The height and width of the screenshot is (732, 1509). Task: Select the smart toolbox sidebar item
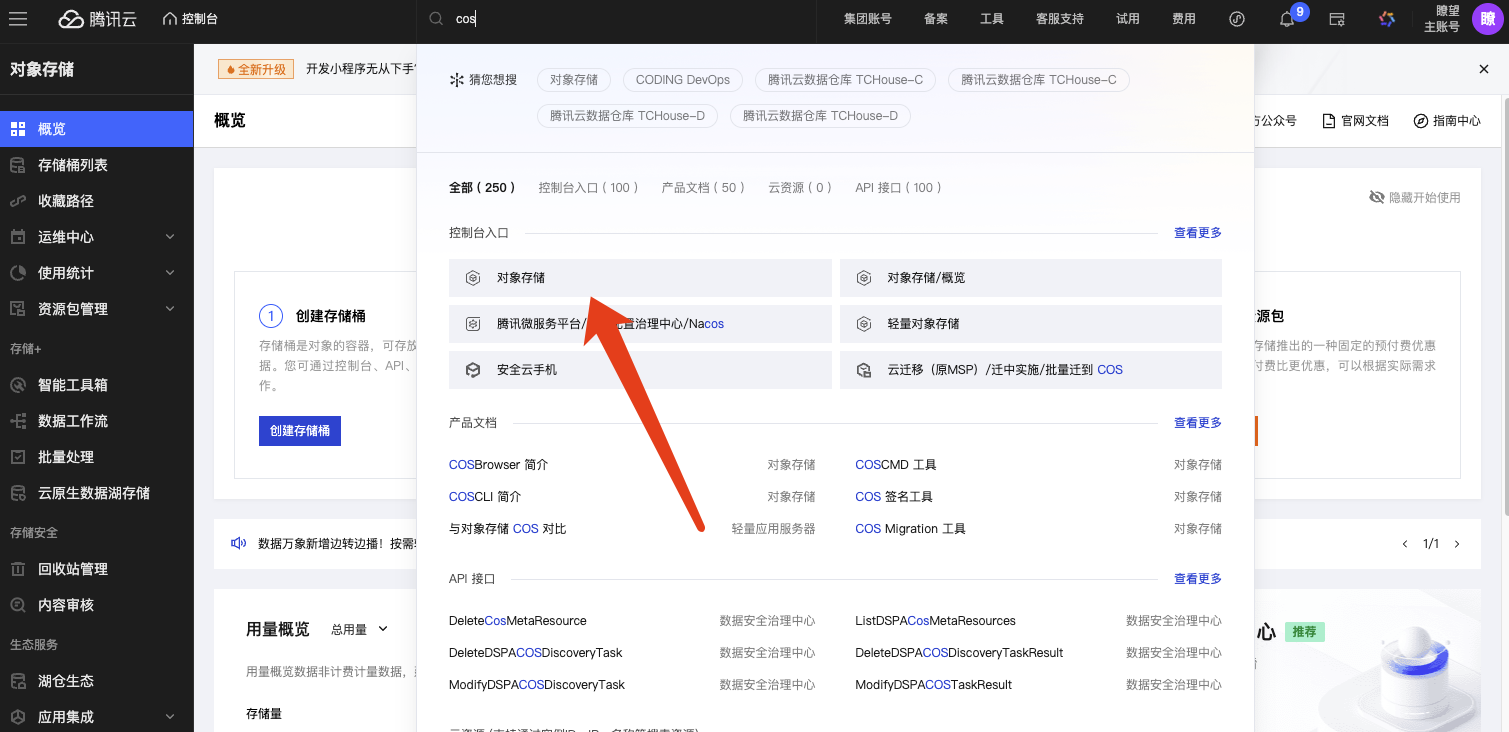pos(72,385)
